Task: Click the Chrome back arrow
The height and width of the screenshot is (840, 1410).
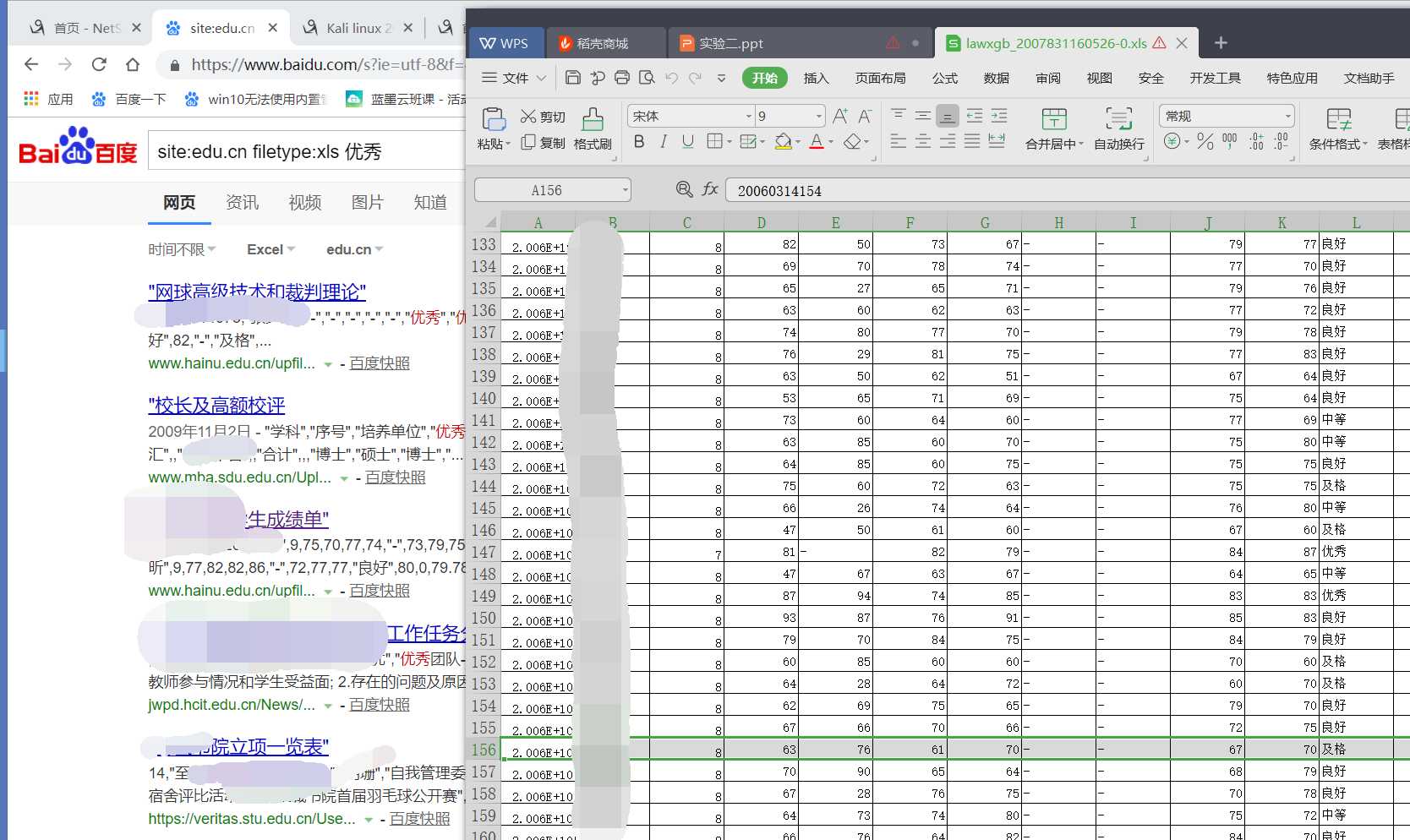Action: (x=31, y=64)
